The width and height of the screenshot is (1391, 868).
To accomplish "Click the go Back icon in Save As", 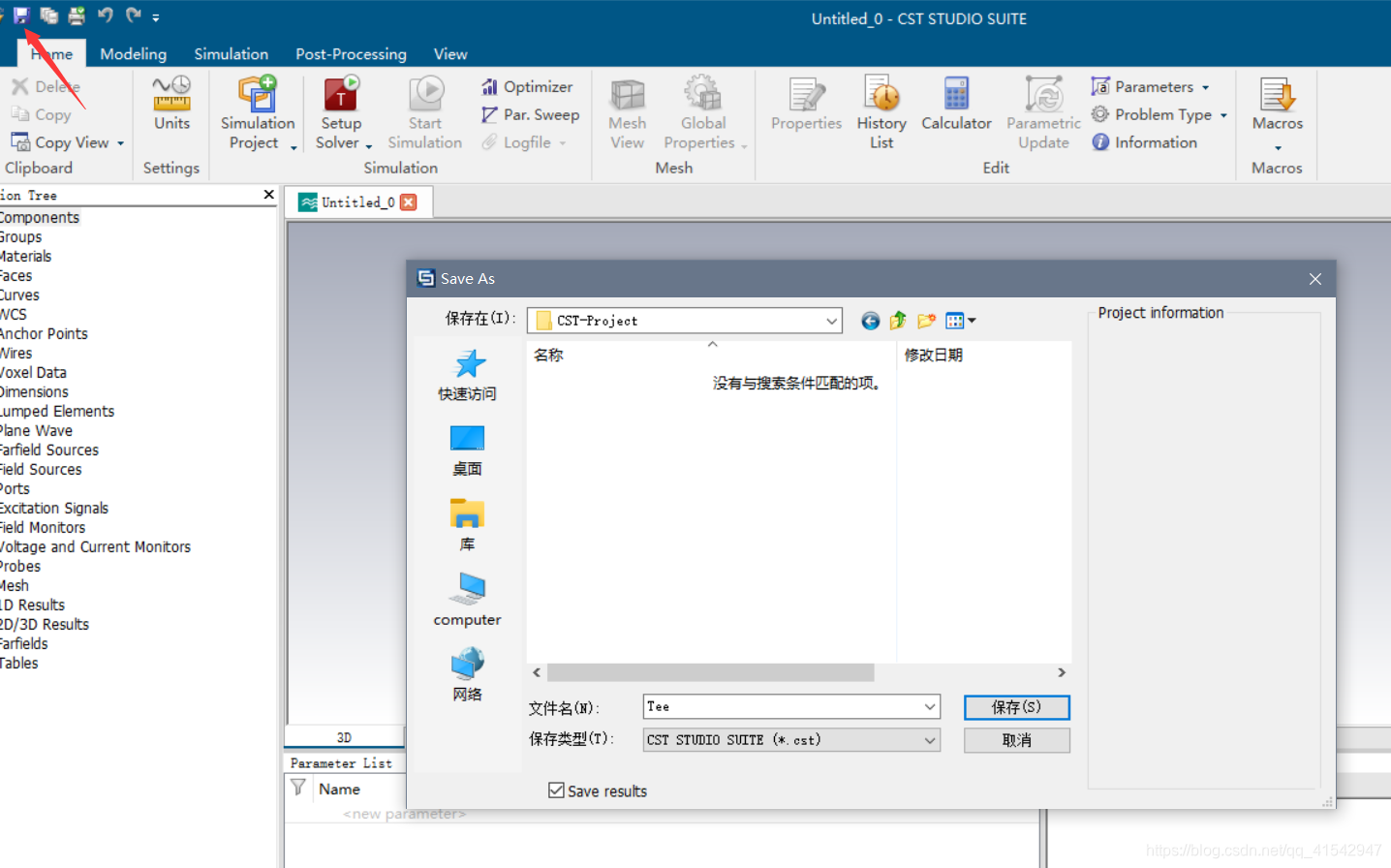I will pyautogui.click(x=870, y=321).
